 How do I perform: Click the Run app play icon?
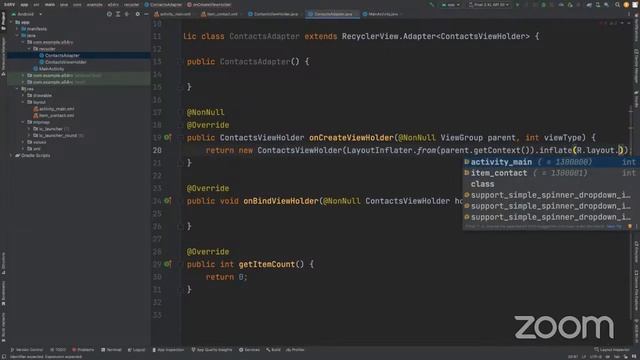(518, 5)
